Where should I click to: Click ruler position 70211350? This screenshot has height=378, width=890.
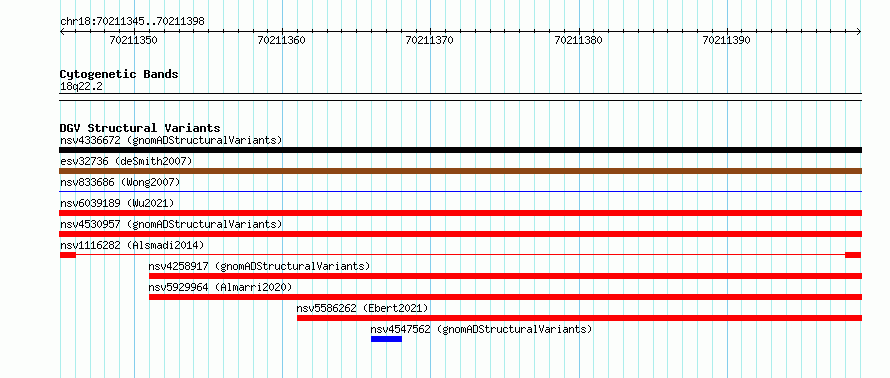pyautogui.click(x=134, y=40)
